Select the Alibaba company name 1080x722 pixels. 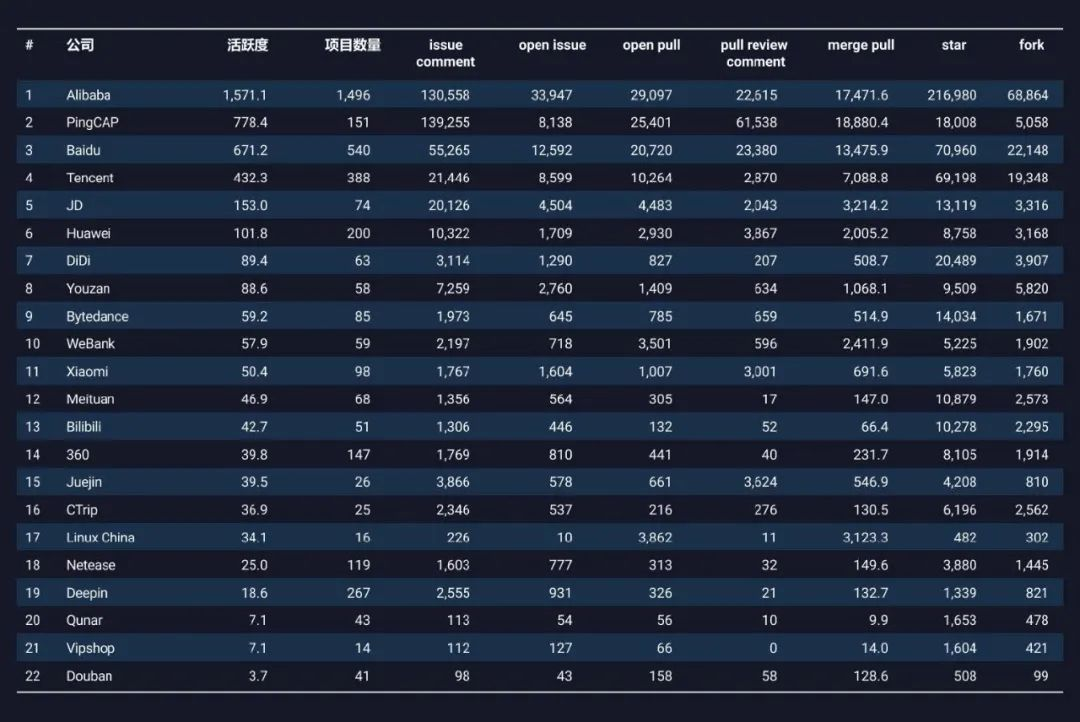(x=88, y=95)
